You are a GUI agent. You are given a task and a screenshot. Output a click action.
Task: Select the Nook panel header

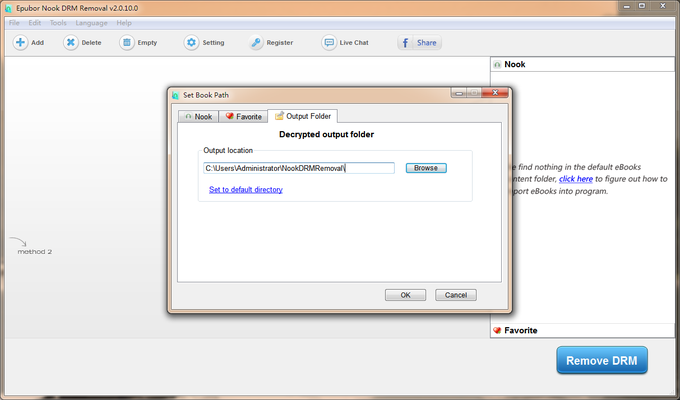(x=582, y=64)
